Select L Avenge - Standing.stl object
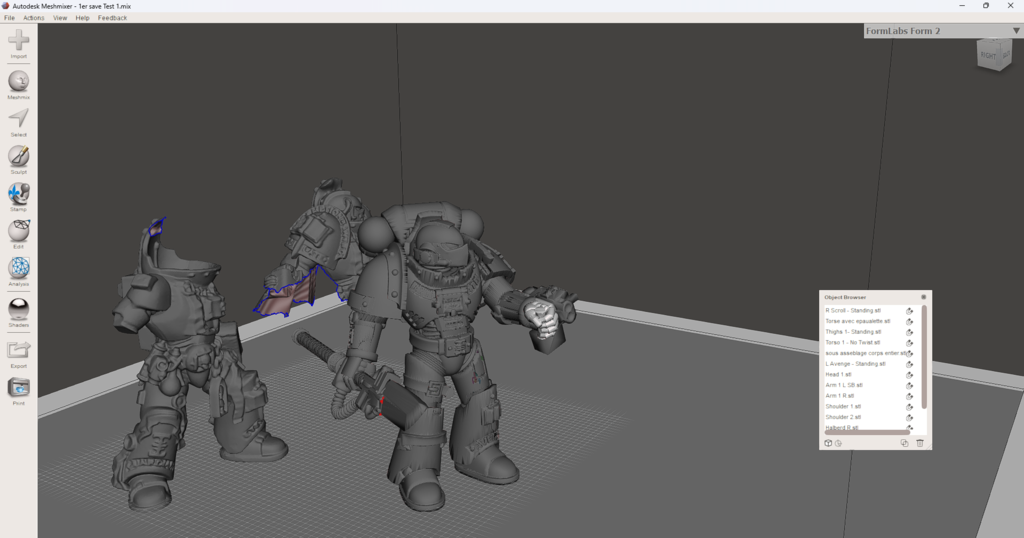 [x=856, y=364]
